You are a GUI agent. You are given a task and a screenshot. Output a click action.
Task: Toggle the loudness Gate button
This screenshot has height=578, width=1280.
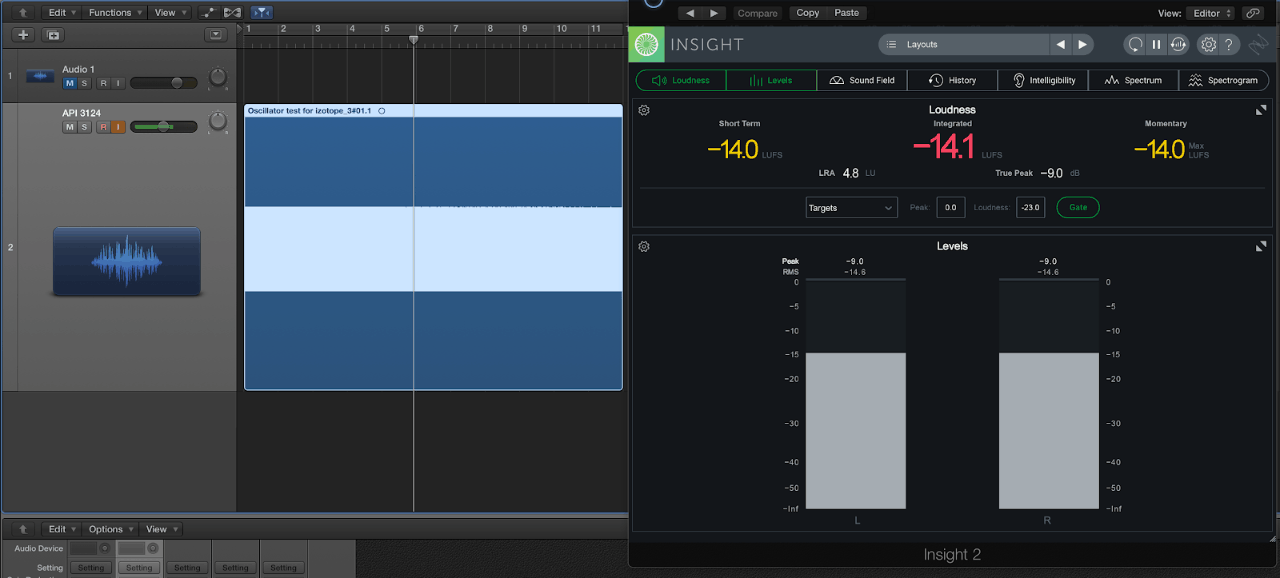[1077, 207]
